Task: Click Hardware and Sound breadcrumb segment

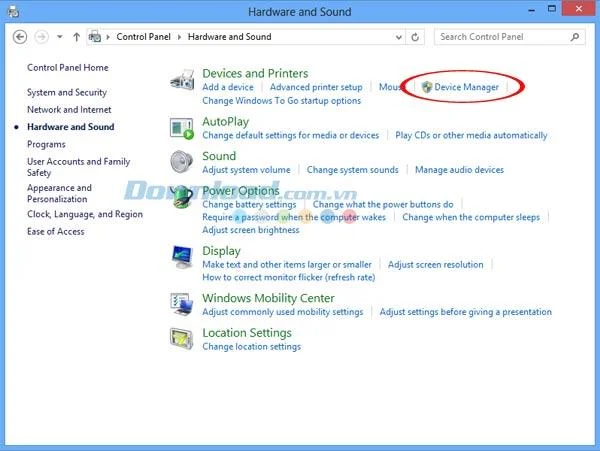Action: coord(230,37)
